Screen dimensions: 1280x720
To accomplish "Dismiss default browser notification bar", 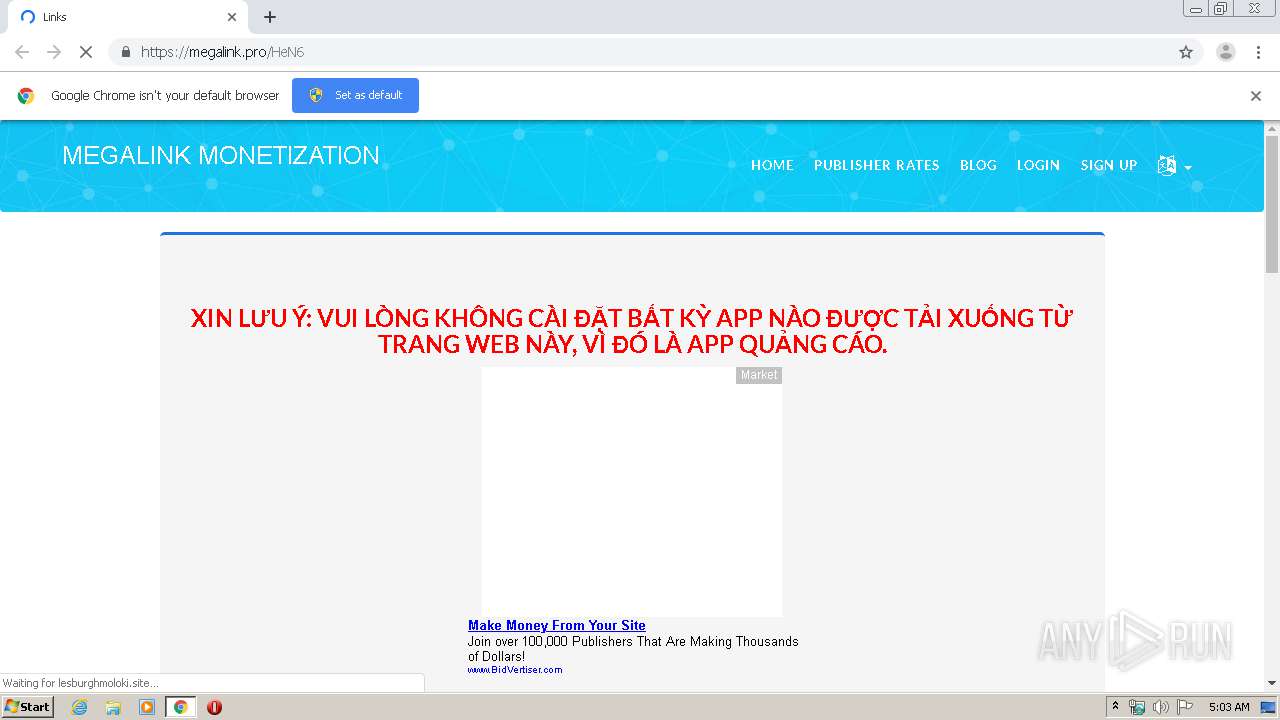I will coord(1256,96).
